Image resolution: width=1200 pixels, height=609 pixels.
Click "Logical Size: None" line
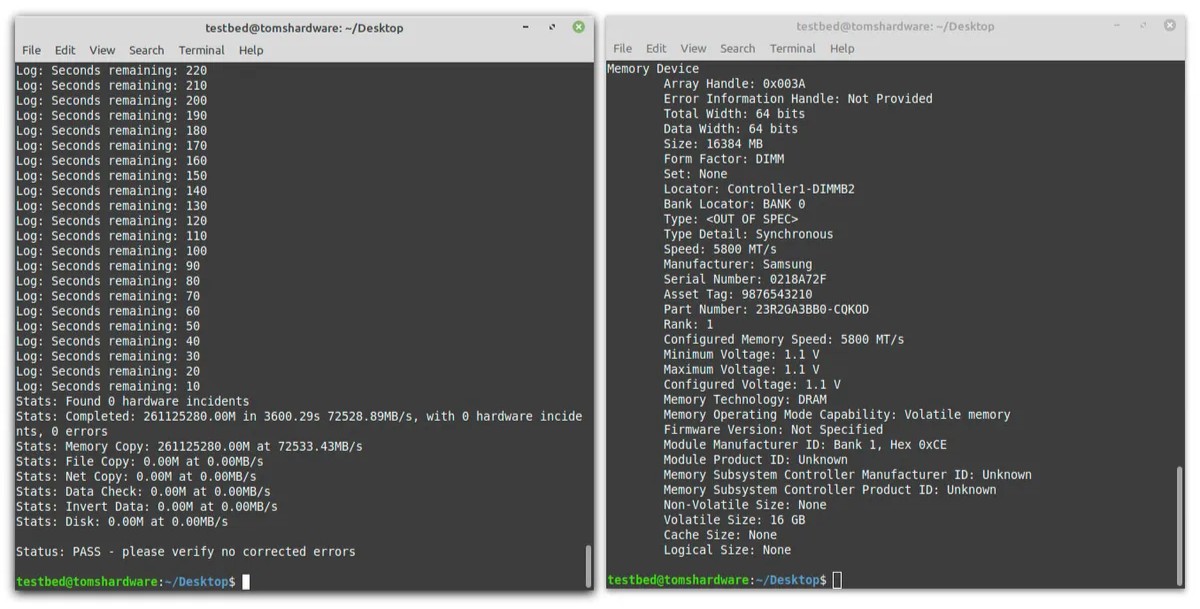(727, 549)
